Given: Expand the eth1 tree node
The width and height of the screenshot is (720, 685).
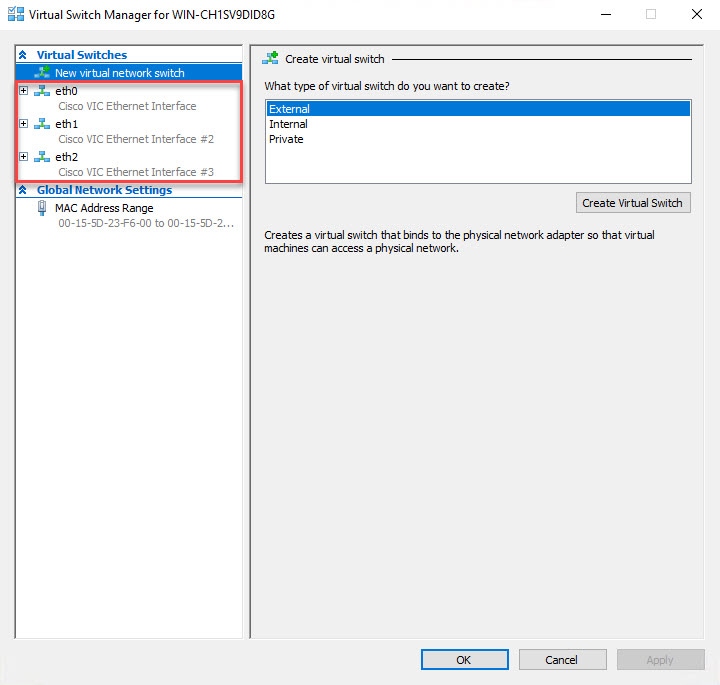Looking at the screenshot, I should click(x=23, y=124).
